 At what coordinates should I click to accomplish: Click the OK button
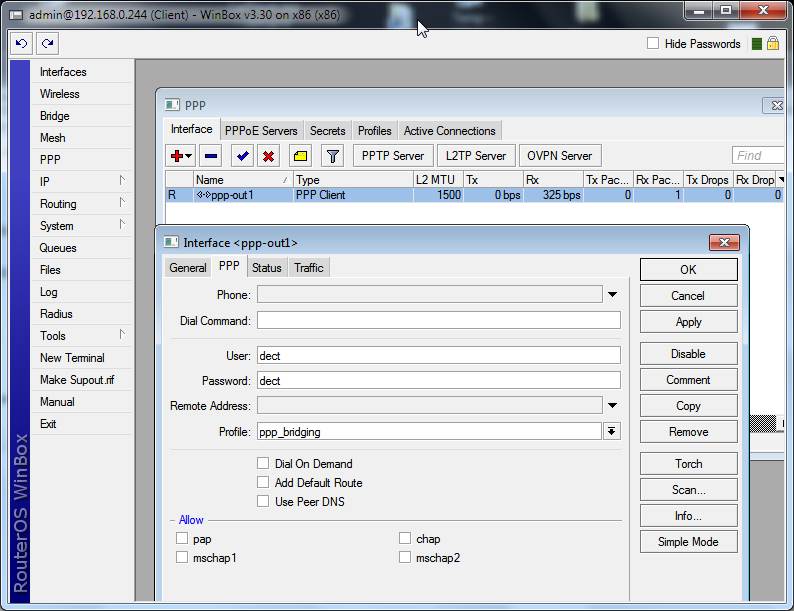[688, 269]
